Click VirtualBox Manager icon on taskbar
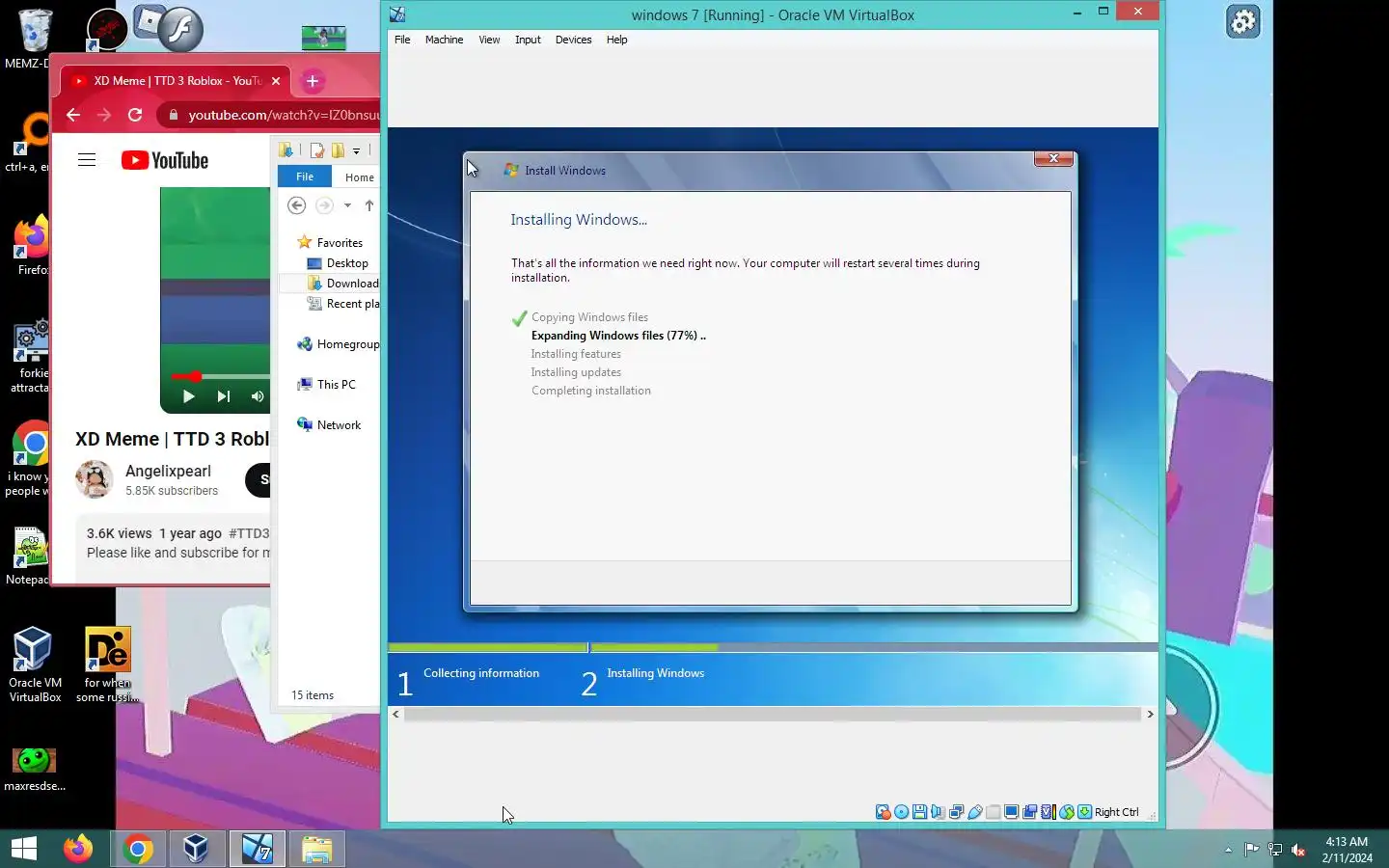1389x868 pixels. [197, 849]
